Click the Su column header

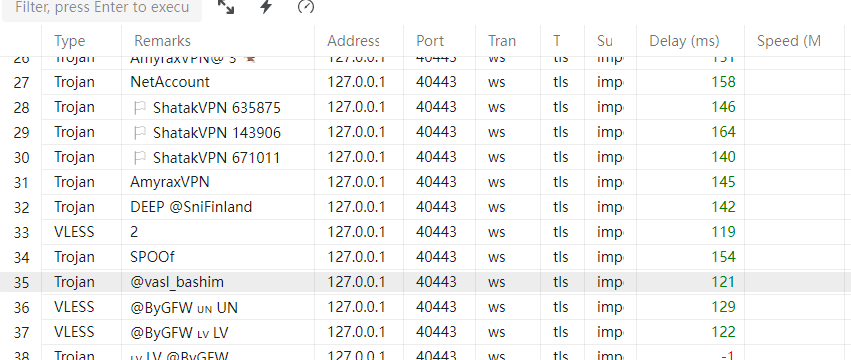coord(605,41)
